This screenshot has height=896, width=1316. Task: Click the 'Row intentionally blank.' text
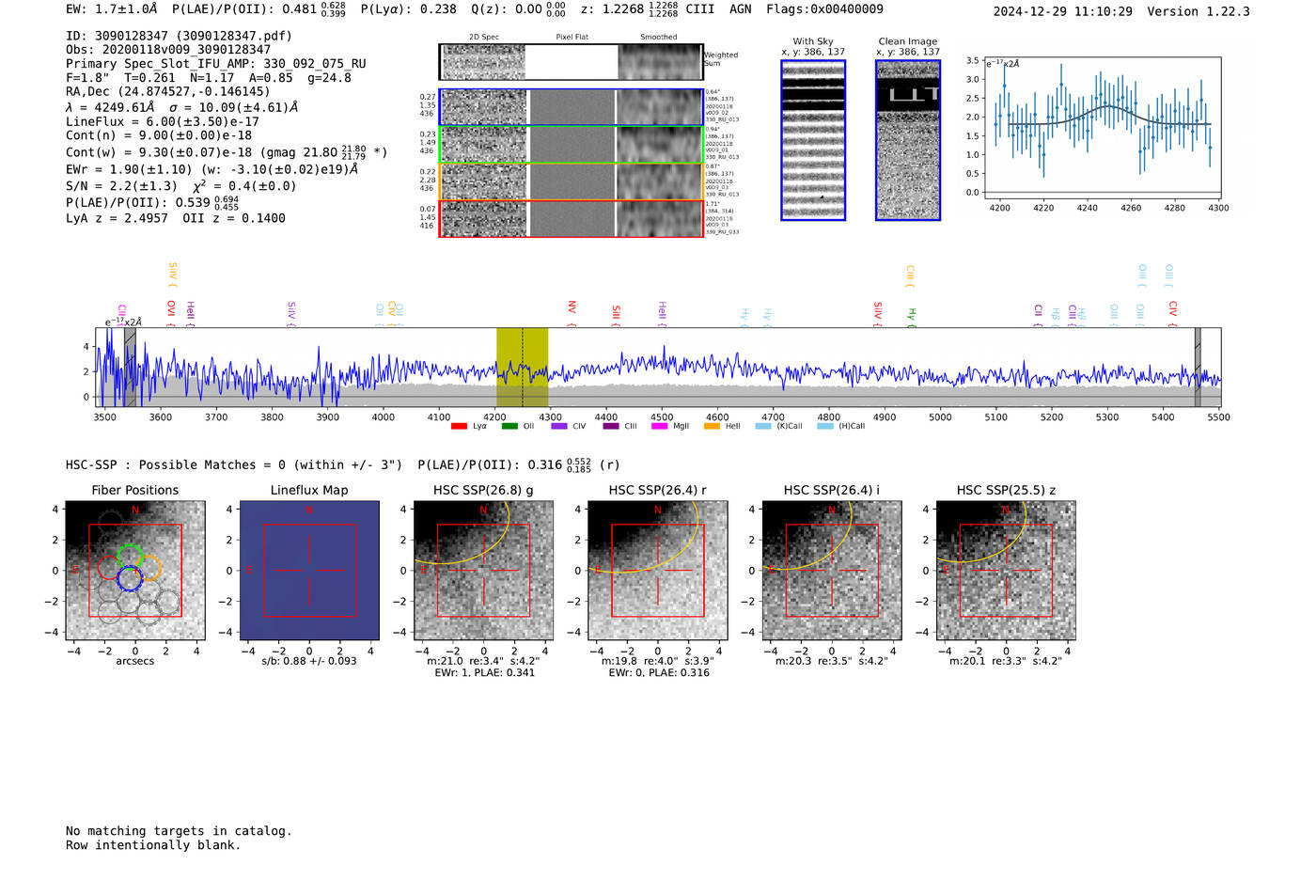(x=153, y=845)
